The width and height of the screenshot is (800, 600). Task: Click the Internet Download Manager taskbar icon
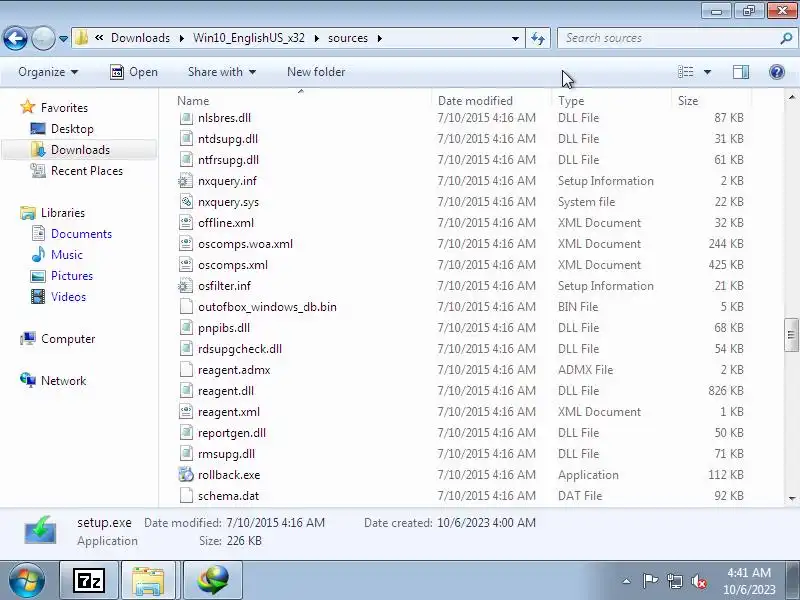point(213,581)
